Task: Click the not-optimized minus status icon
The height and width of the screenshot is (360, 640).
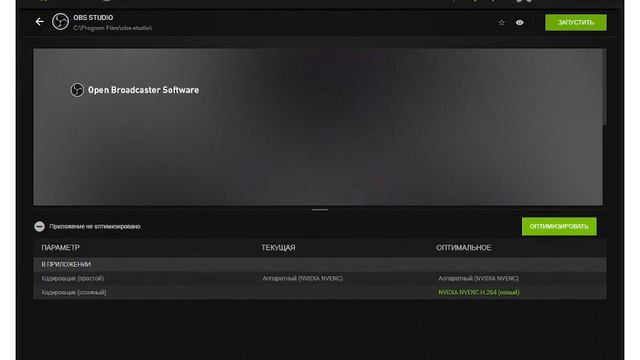Action: pyautogui.click(x=39, y=226)
